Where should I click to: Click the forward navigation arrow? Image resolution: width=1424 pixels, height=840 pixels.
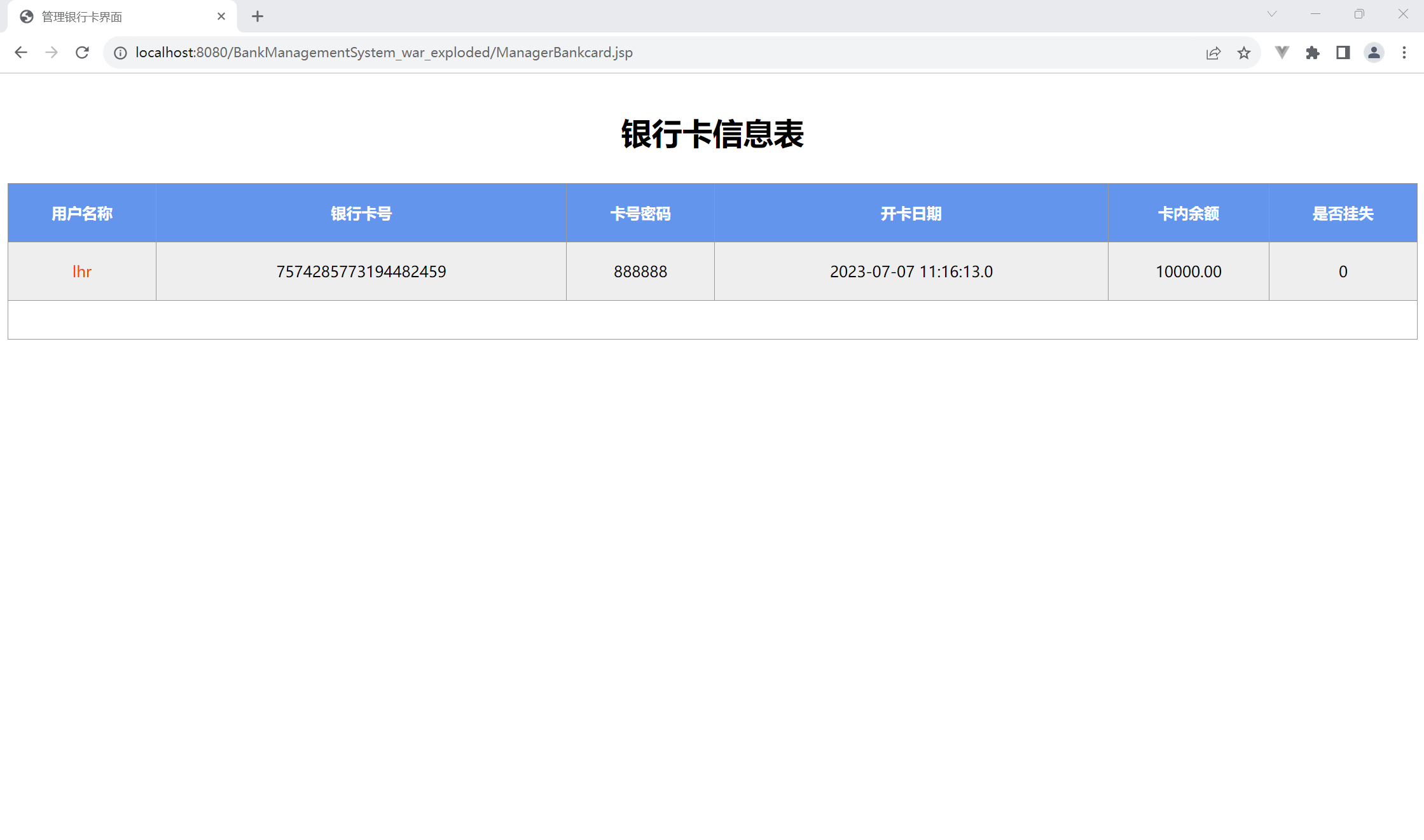tap(52, 53)
